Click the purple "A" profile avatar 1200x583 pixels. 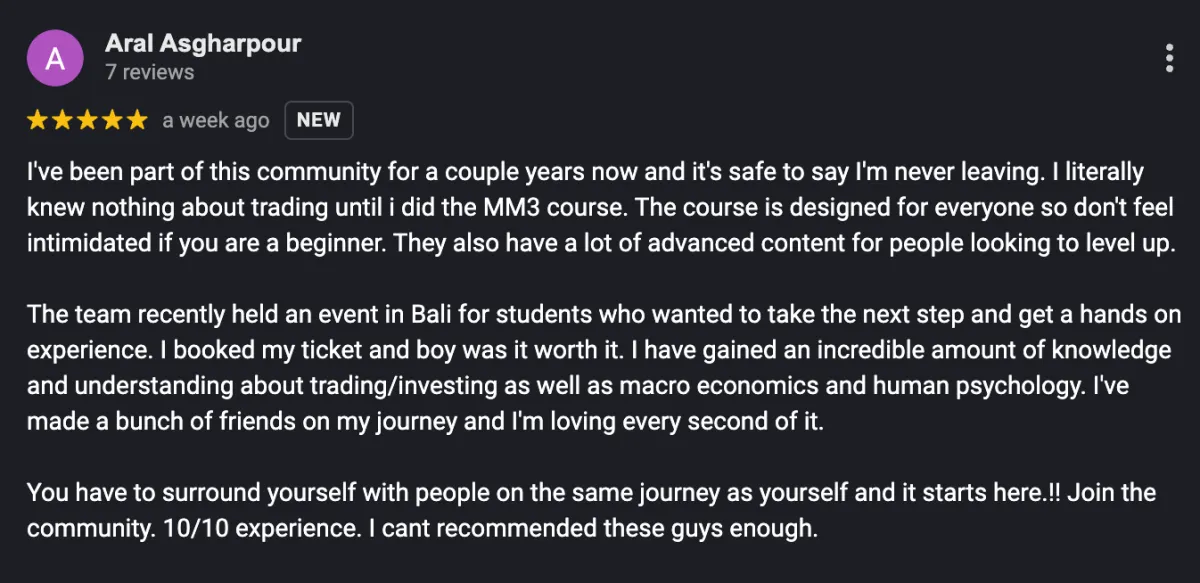pyautogui.click(x=55, y=59)
